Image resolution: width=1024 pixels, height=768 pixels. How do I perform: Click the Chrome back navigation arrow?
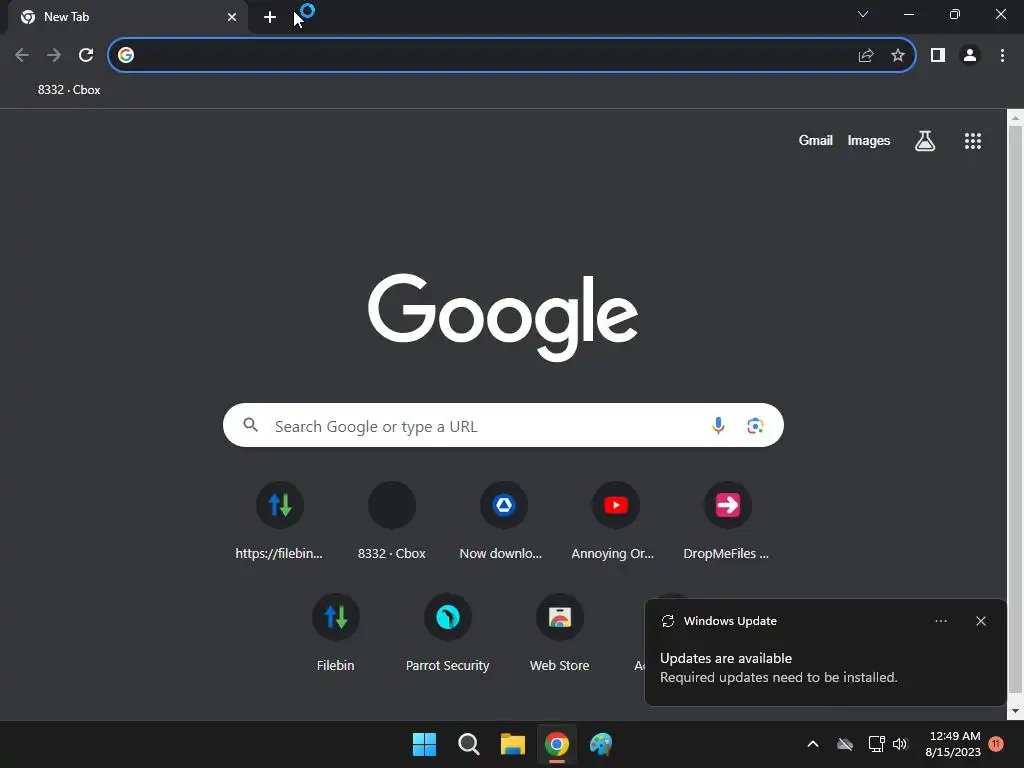click(x=22, y=55)
